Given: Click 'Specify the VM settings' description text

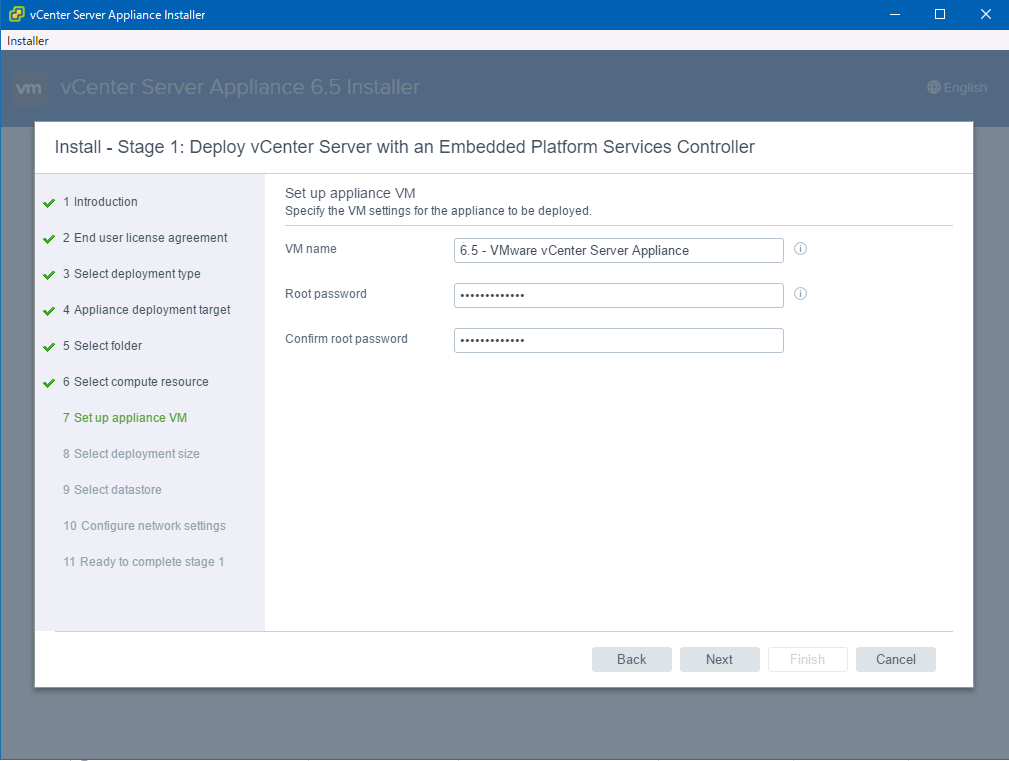Looking at the screenshot, I should pos(438,211).
